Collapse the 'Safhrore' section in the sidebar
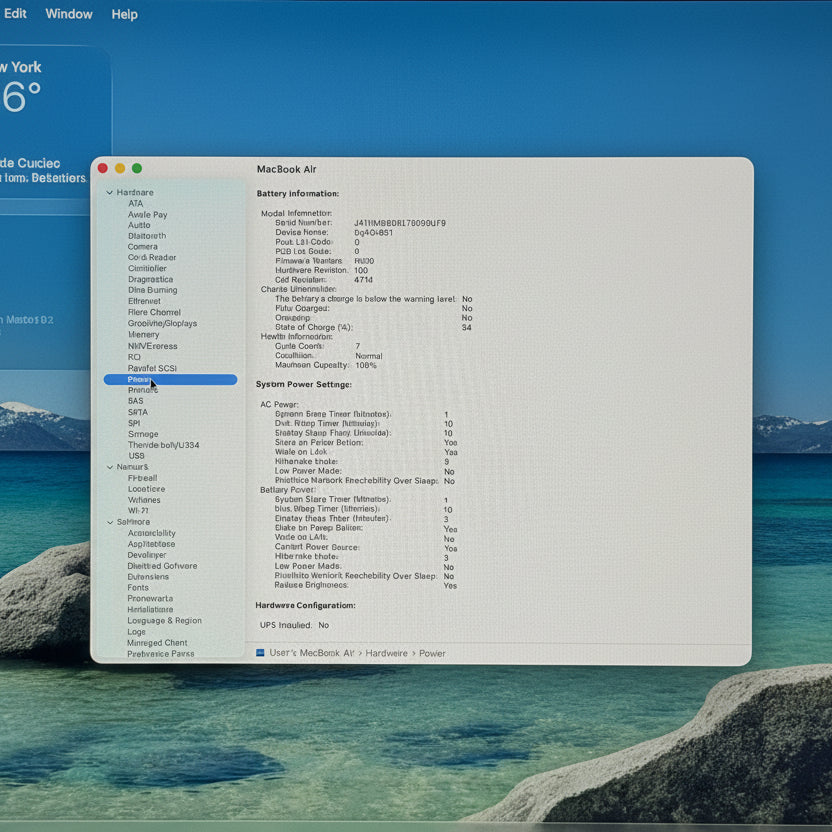Viewport: 832px width, 832px height. point(110,523)
